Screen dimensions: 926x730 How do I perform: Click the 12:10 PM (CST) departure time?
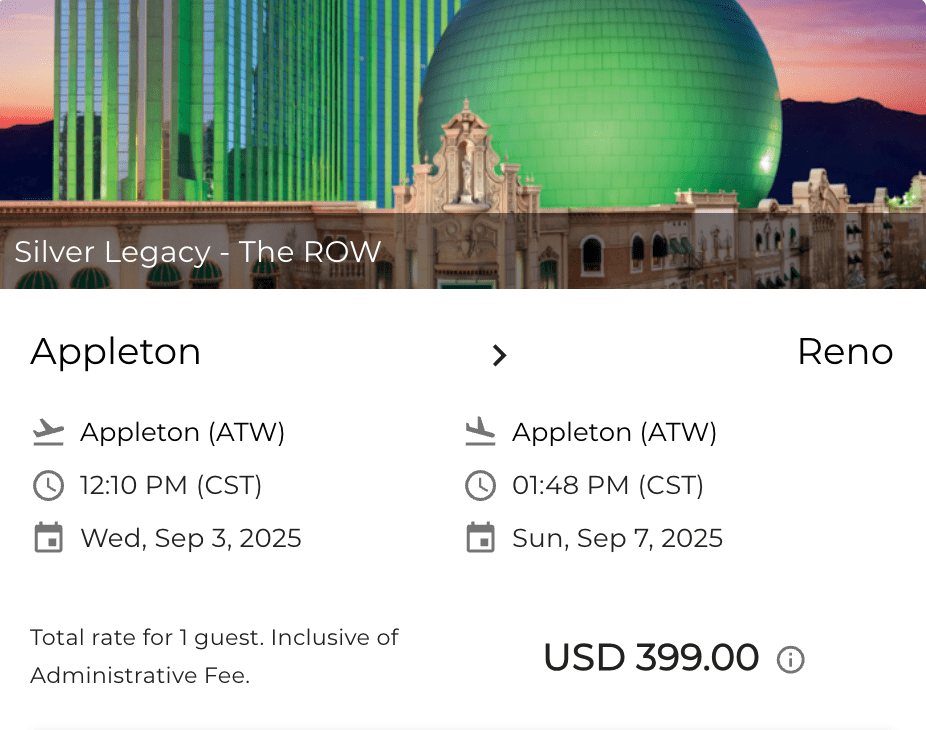pyautogui.click(x=171, y=486)
